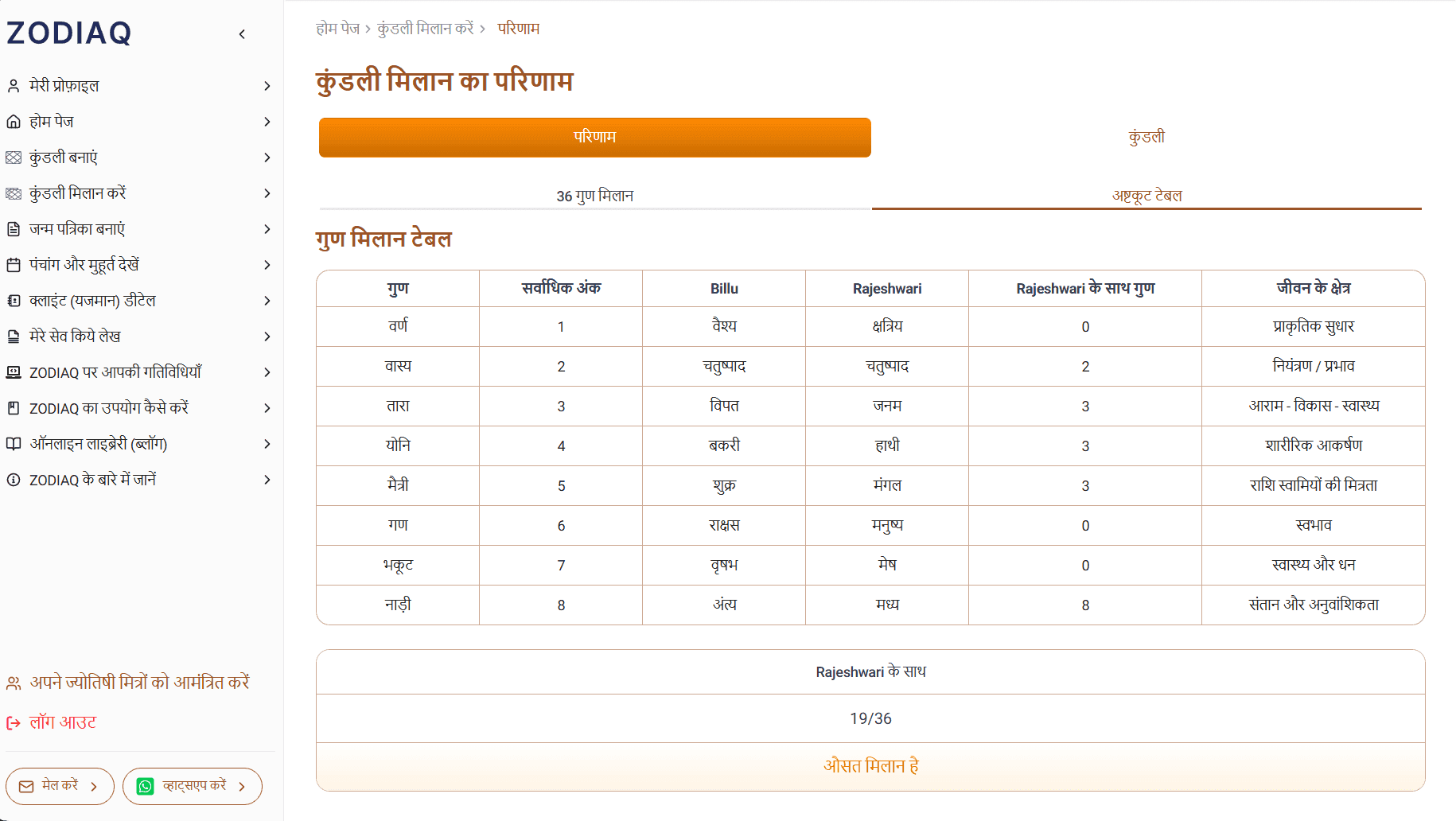Select the क्लाइंट (यजमान) डीटेल icon
This screenshot has width=1456, height=821.
pyautogui.click(x=13, y=300)
